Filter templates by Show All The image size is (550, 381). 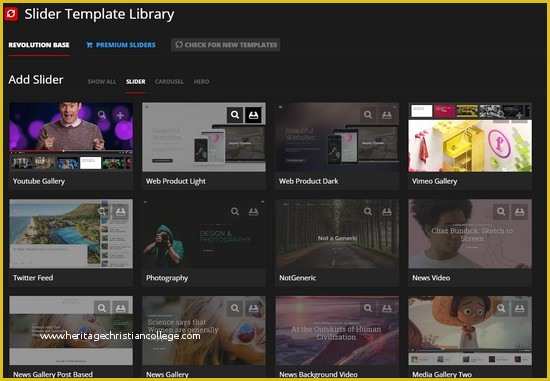(x=102, y=82)
